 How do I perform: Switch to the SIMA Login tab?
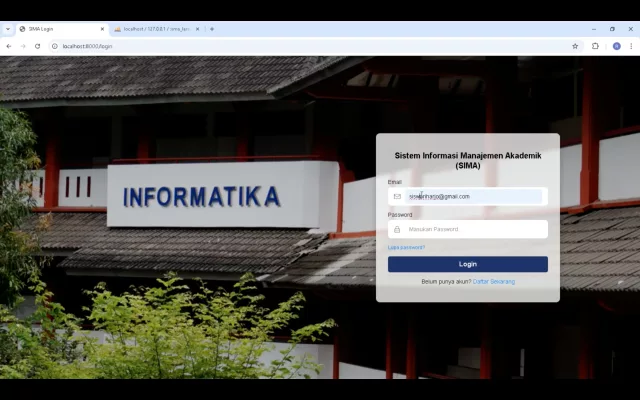click(x=62, y=29)
